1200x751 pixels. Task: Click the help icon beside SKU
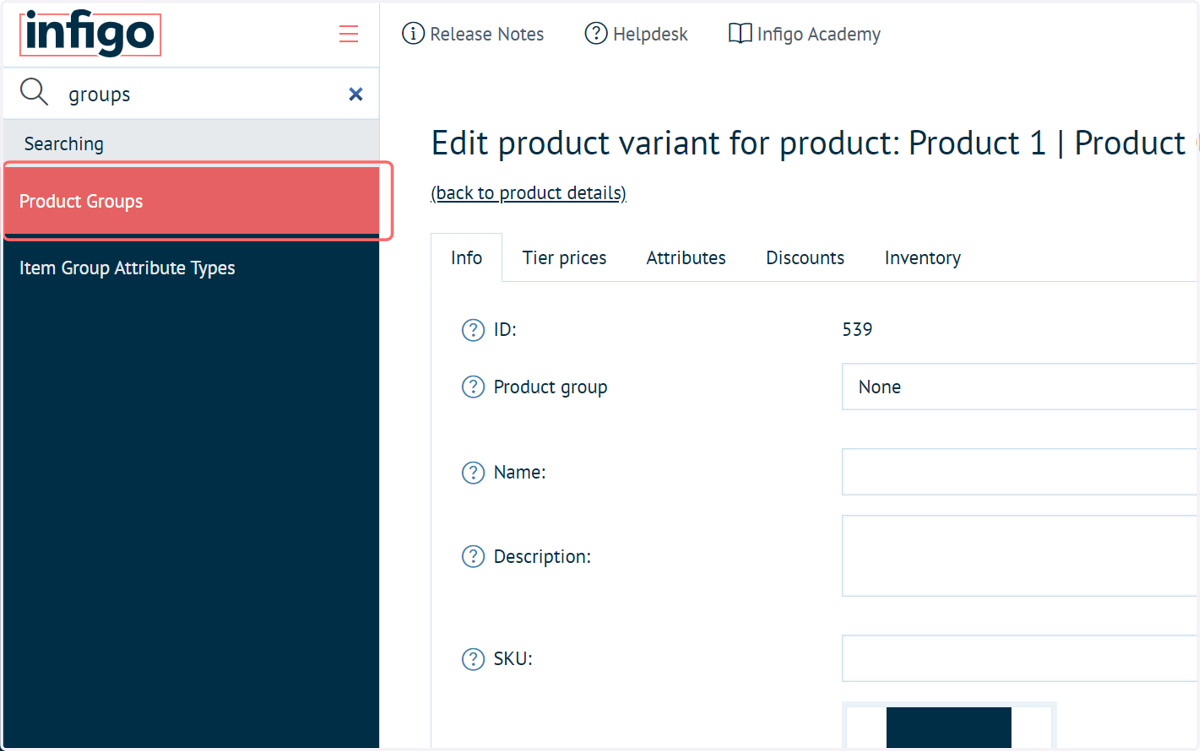pos(473,660)
